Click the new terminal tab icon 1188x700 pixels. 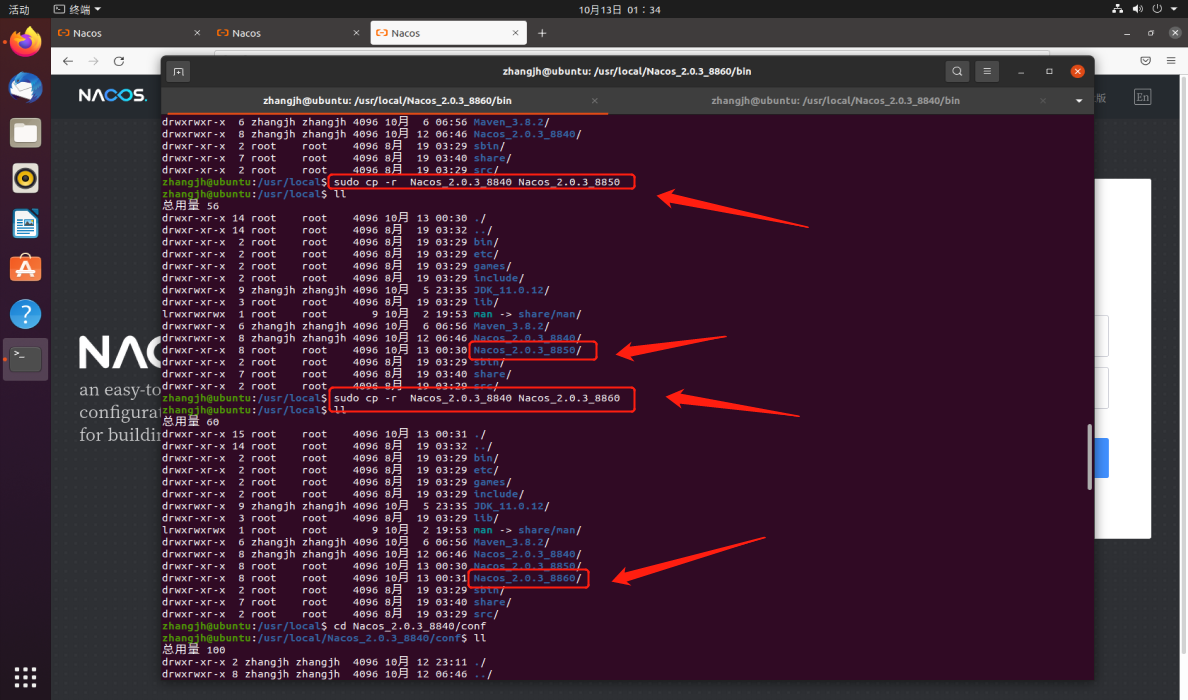pyautogui.click(x=179, y=72)
